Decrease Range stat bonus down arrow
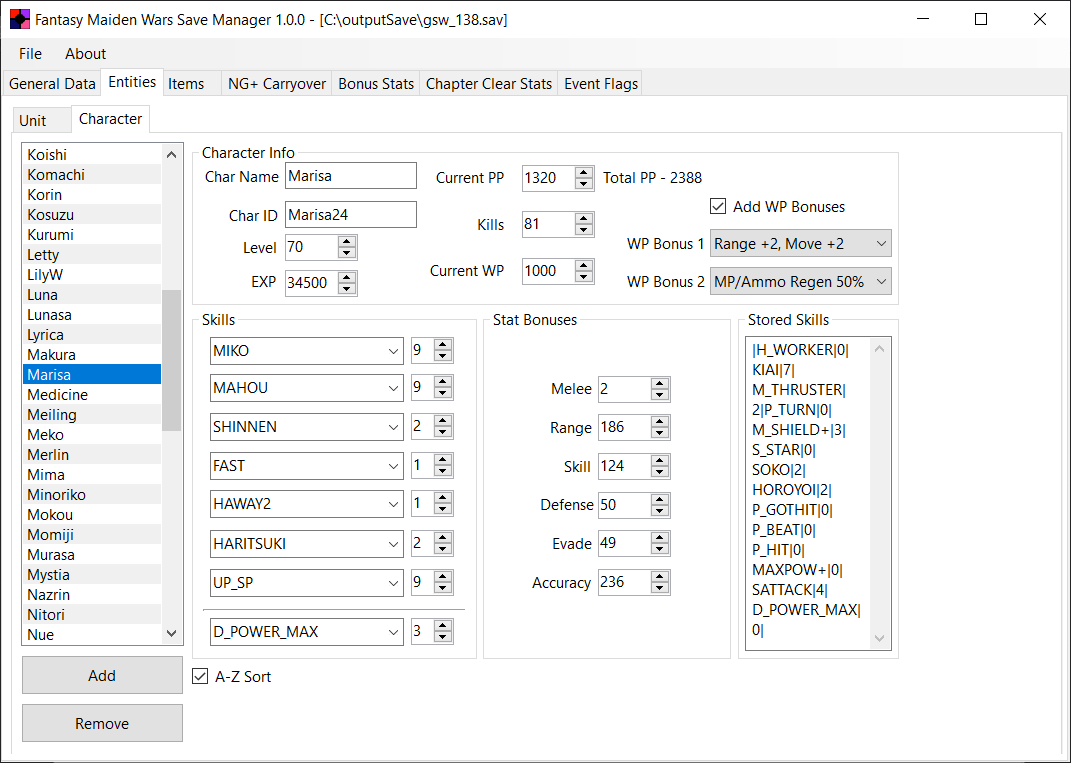The image size is (1071, 763). pos(660,433)
